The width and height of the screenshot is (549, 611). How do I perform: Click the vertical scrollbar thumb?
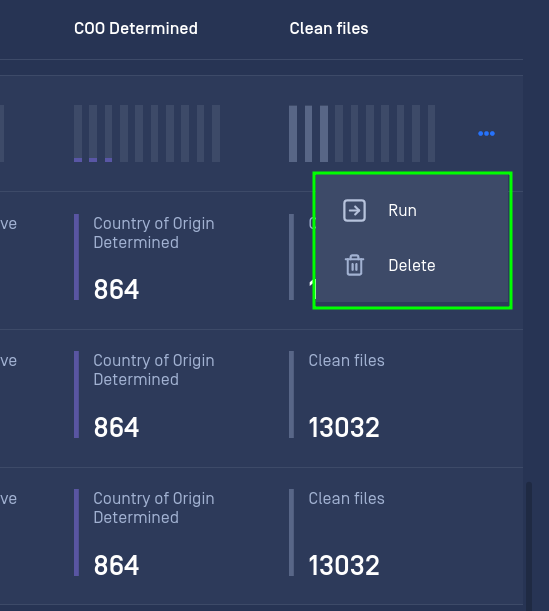(x=529, y=546)
